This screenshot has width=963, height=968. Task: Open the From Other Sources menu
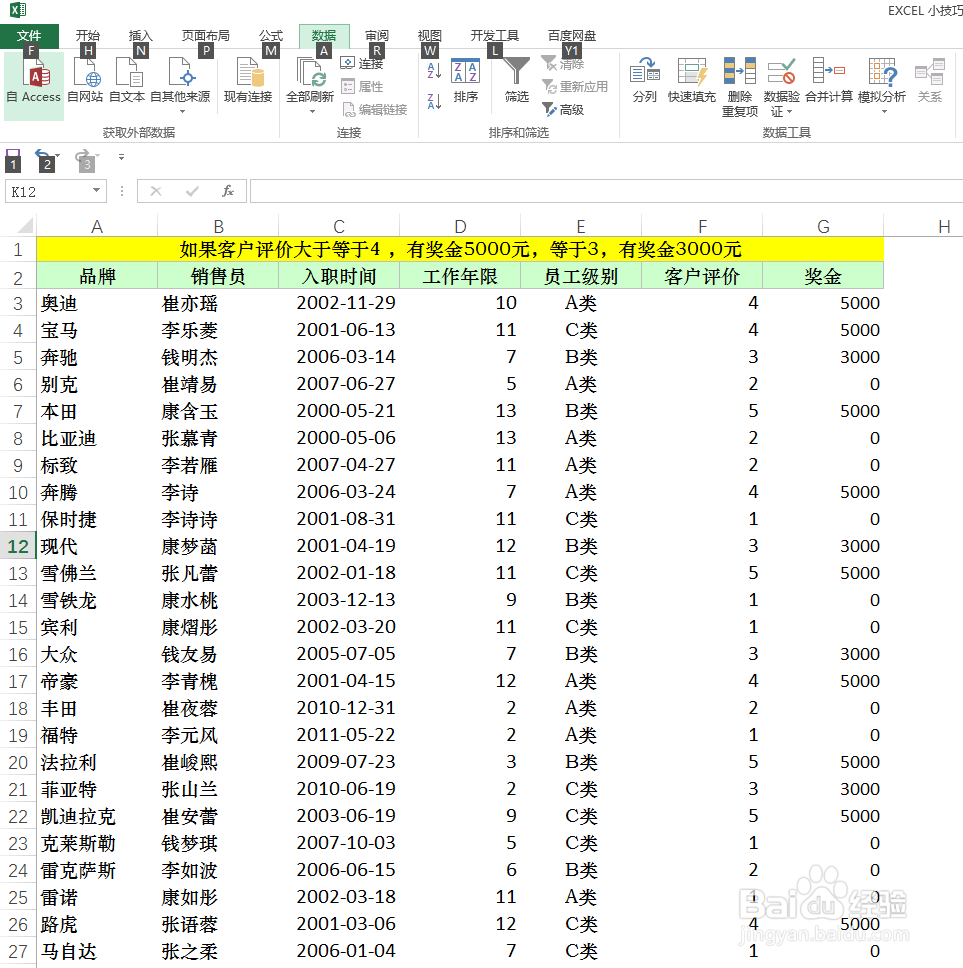(x=180, y=85)
